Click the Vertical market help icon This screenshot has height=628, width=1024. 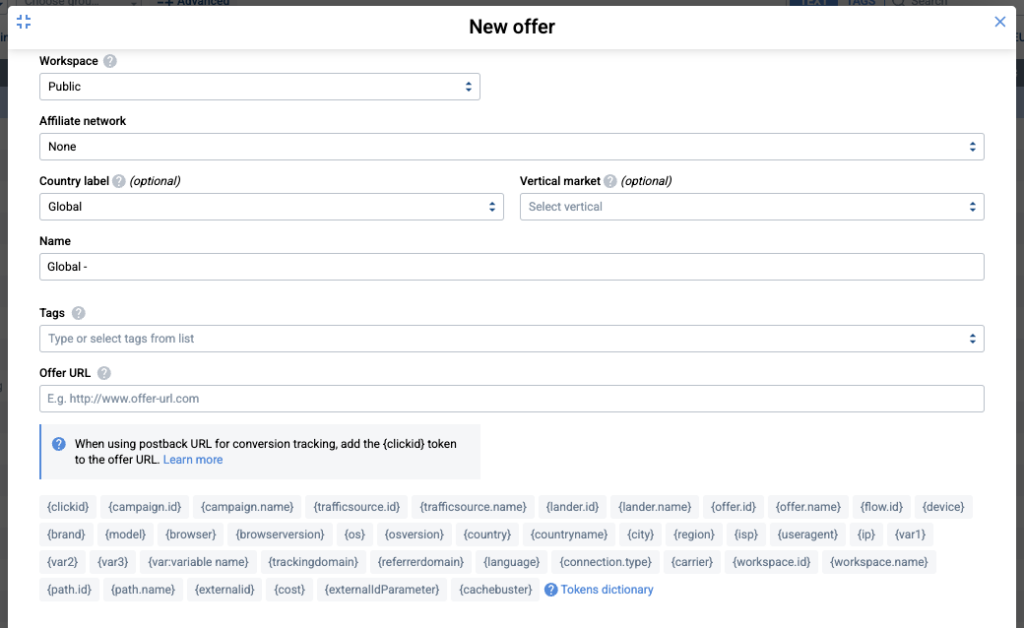pyautogui.click(x=611, y=181)
